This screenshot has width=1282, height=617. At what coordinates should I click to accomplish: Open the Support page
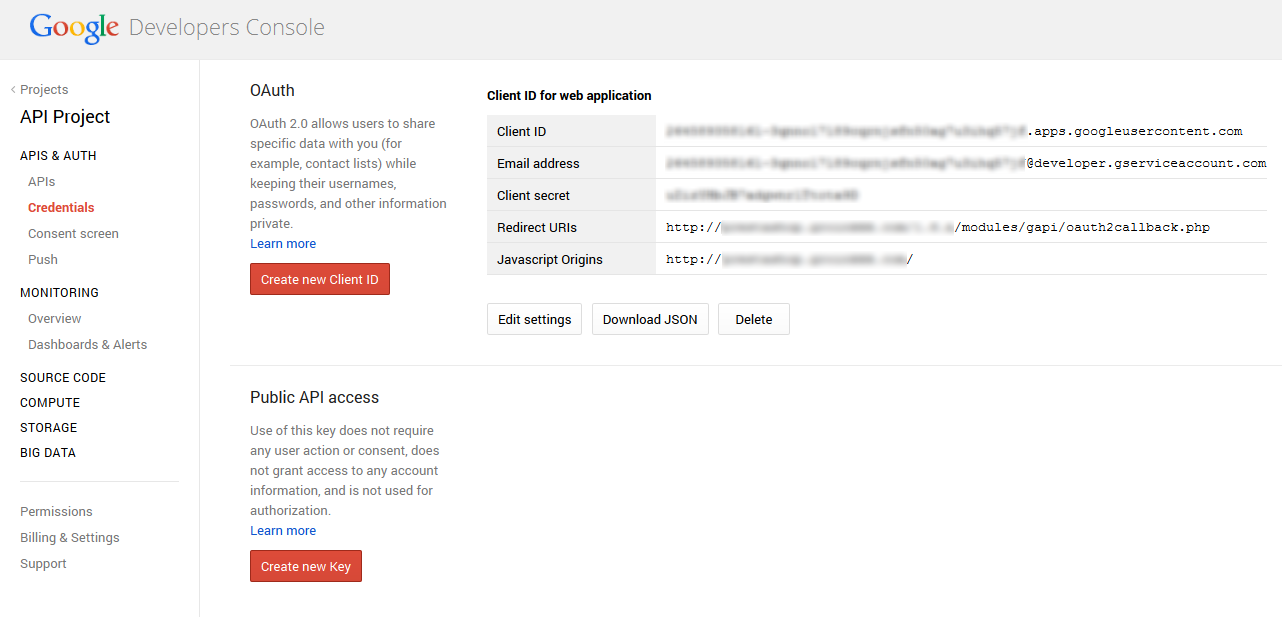coord(43,564)
